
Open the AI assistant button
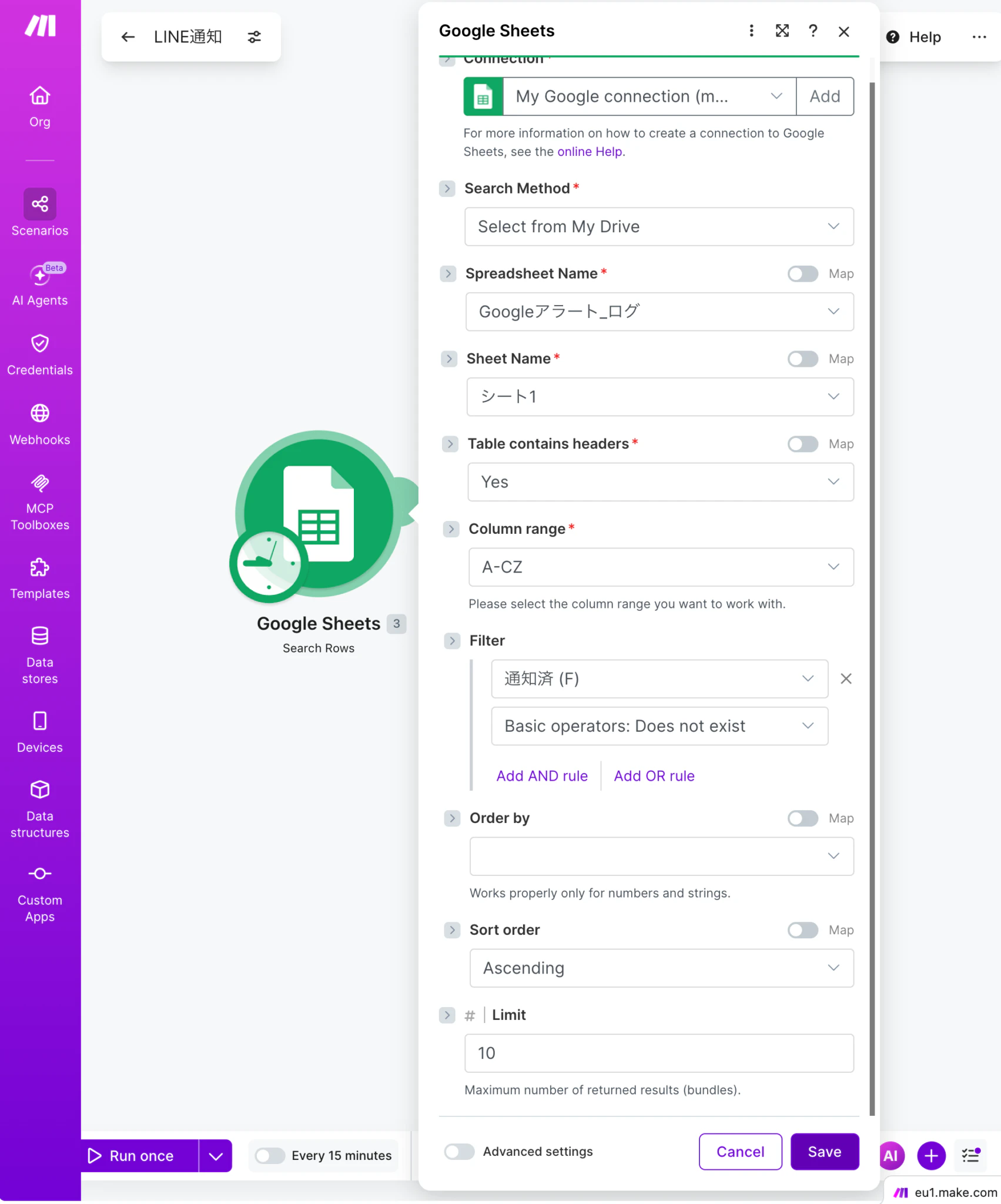pos(891,1156)
